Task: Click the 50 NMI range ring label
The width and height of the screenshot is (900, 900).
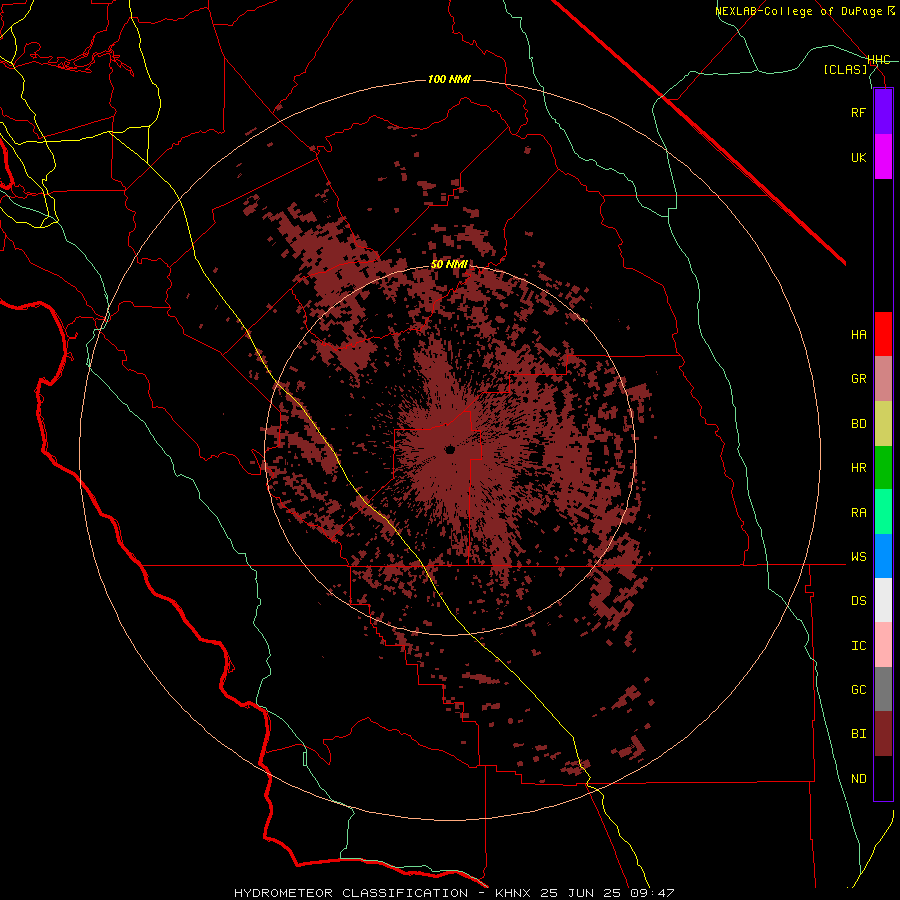Action: (449, 264)
